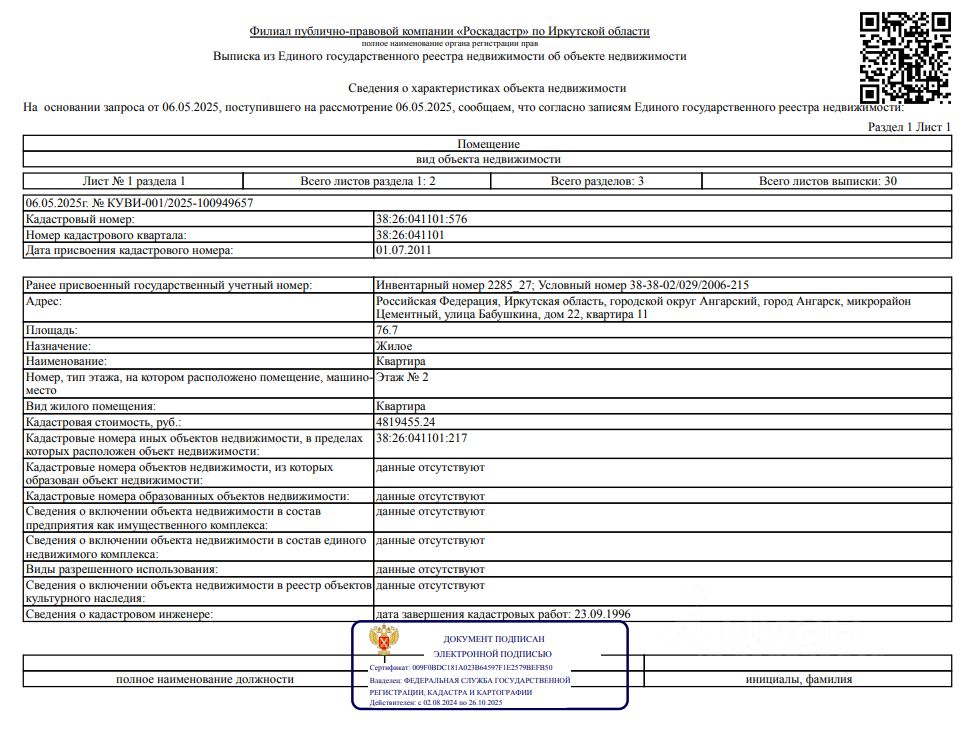Click the ДОКУМЕНТ ПОДПИСАН stamp title
Screen dimensions: 974x734
[x=494, y=639]
